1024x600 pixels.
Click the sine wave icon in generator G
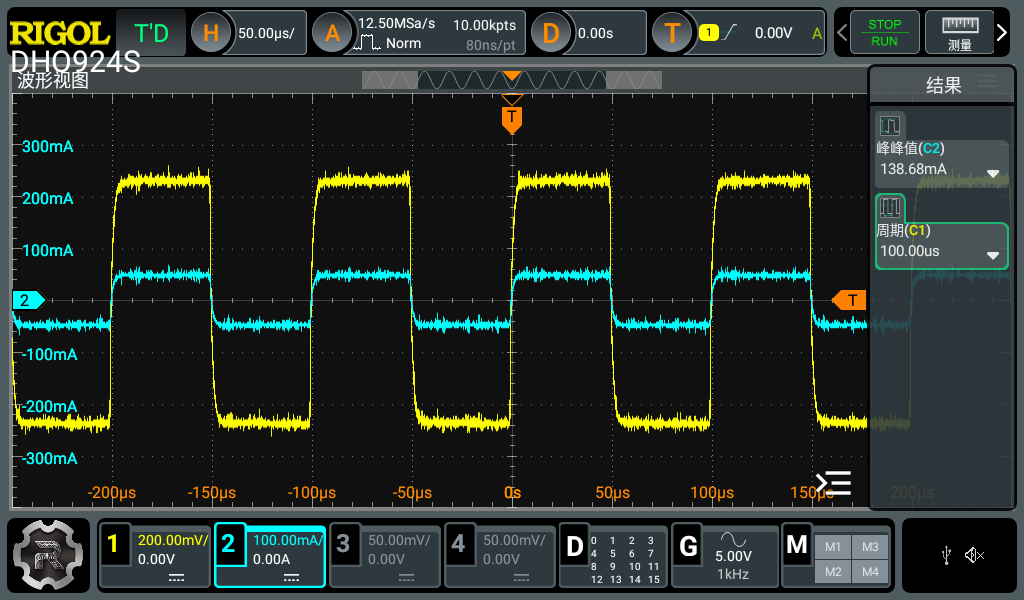click(x=733, y=539)
